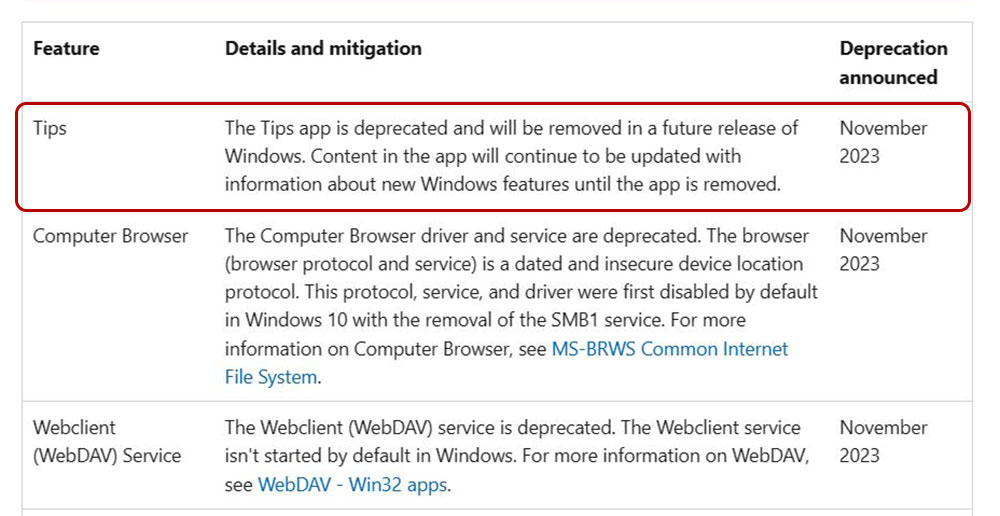Screen dimensions: 1000x516
Task: Click the Webclient service description paragraph
Action: 517,456
